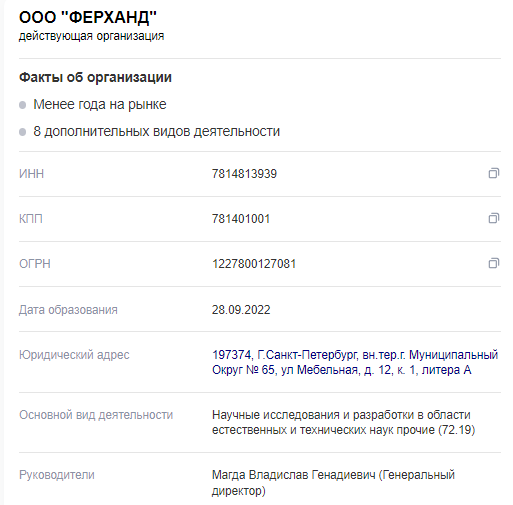Click the "Дата образования" field label

pyautogui.click(x=68, y=310)
